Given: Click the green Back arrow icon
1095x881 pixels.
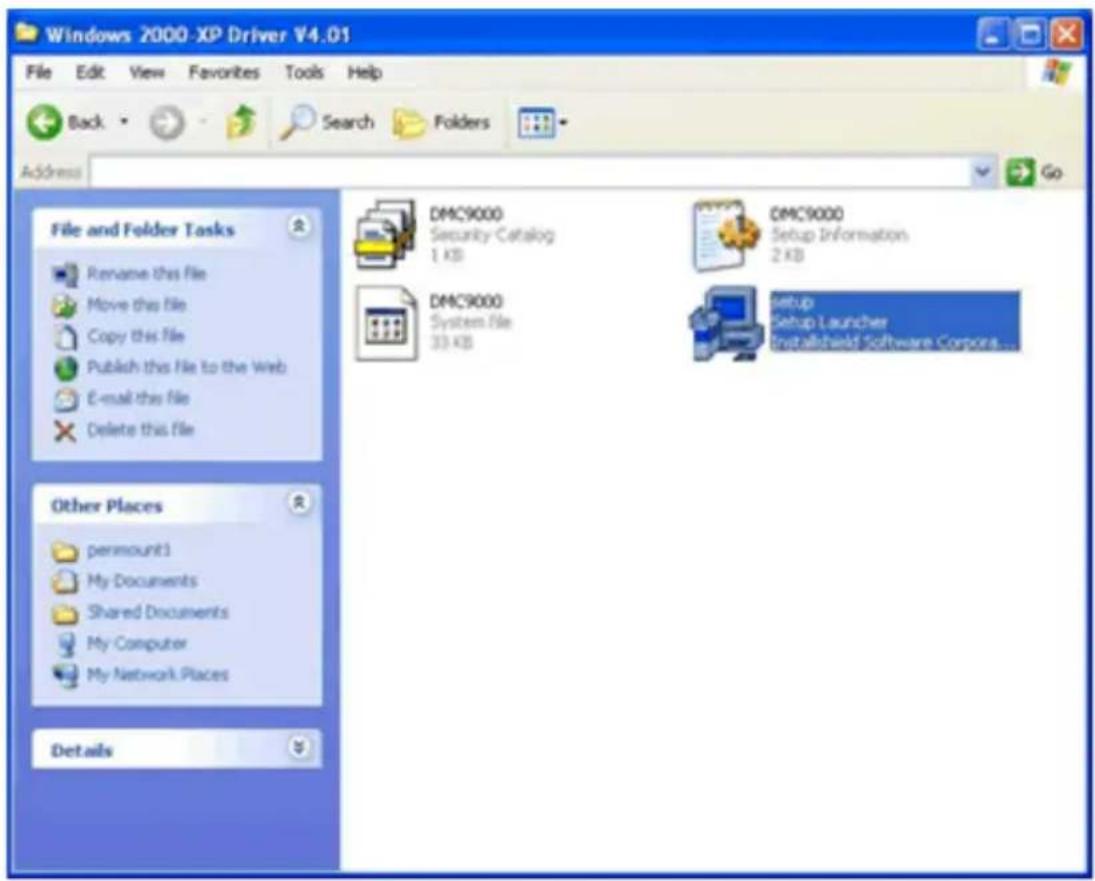Looking at the screenshot, I should (45, 123).
